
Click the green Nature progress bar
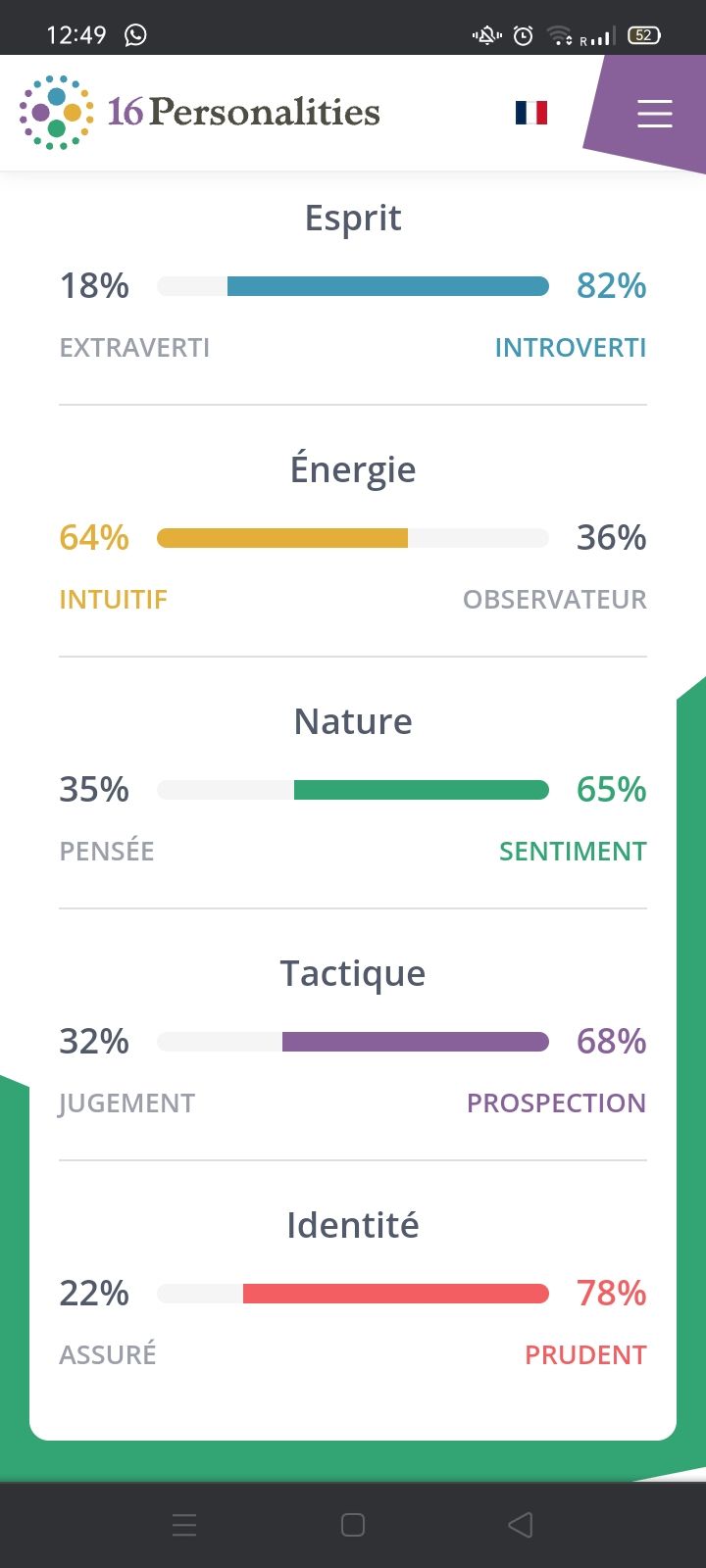tap(353, 790)
